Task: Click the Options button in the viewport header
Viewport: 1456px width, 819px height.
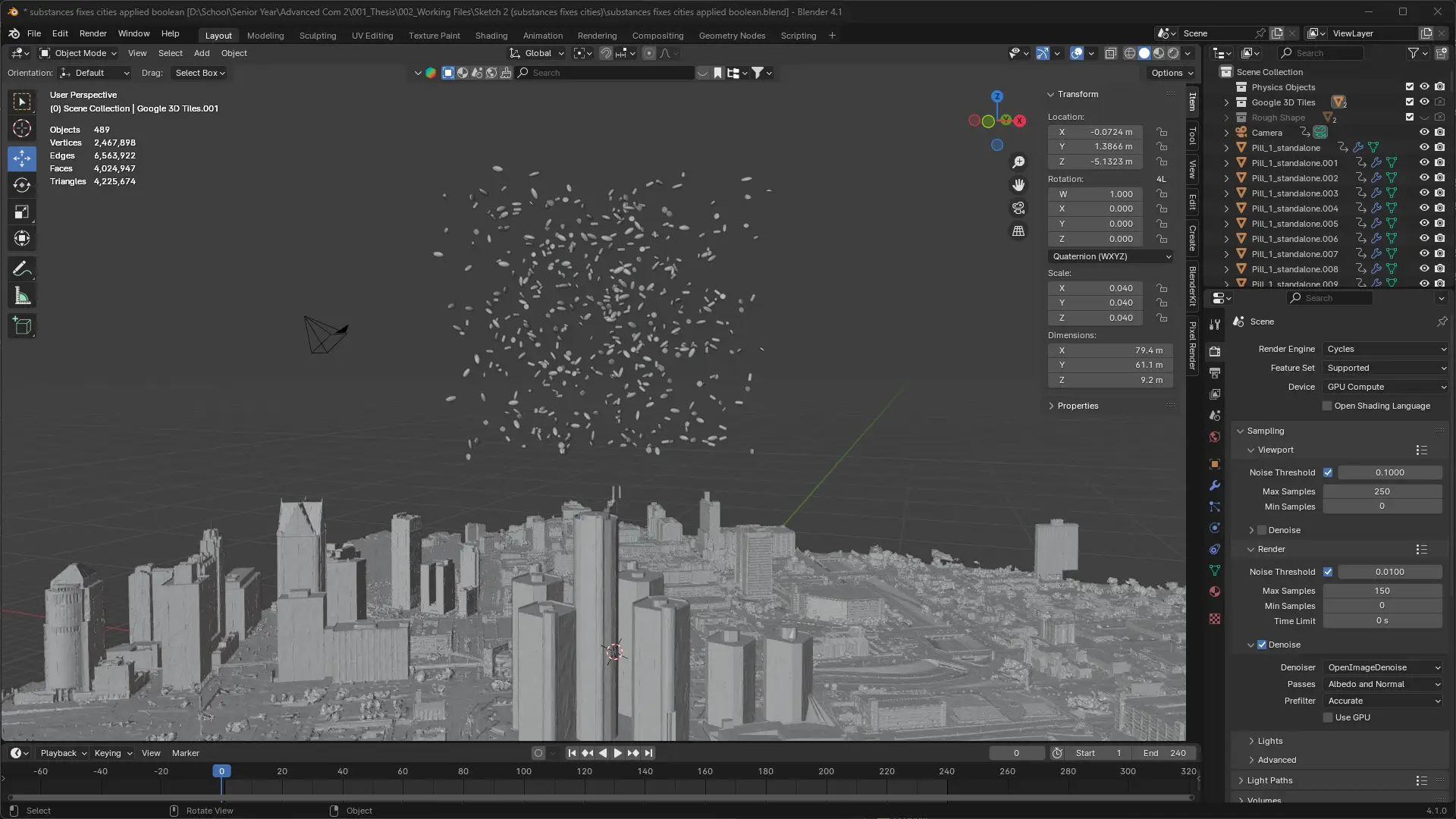Action: coord(1172,73)
